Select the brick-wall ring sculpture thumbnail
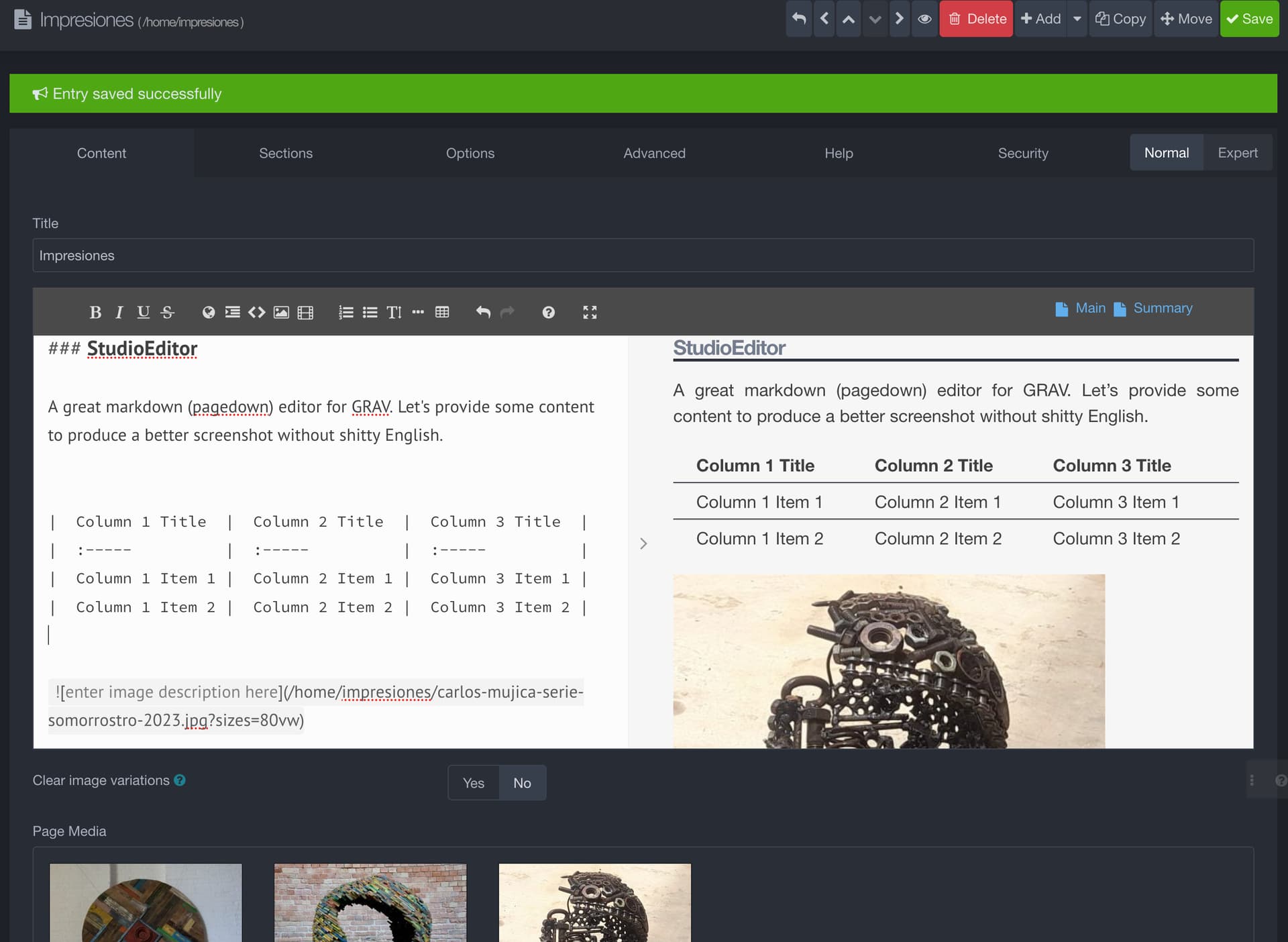Screen dimensions: 1288x942 370,902
